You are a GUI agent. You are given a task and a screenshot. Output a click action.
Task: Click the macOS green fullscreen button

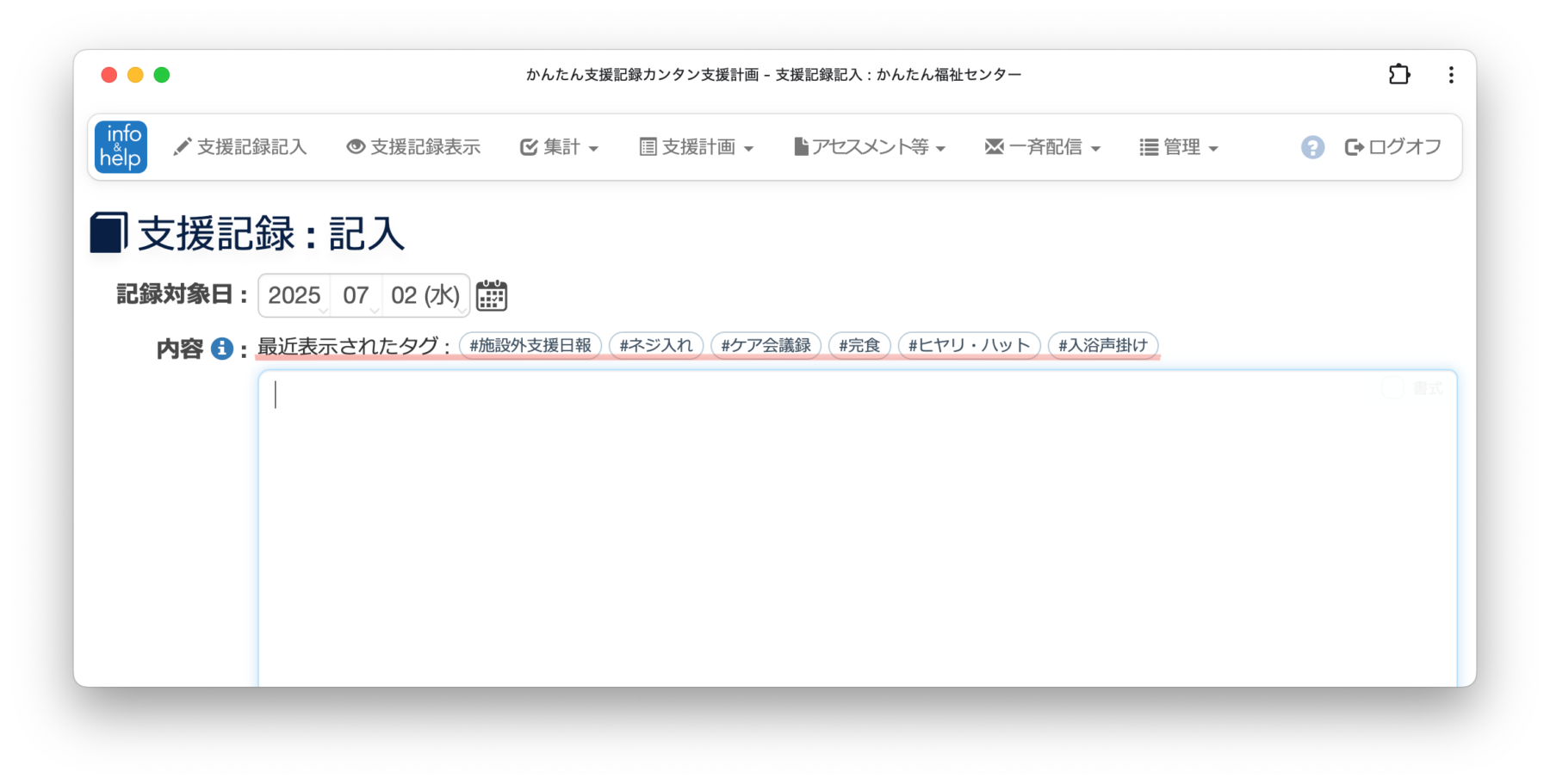162,75
